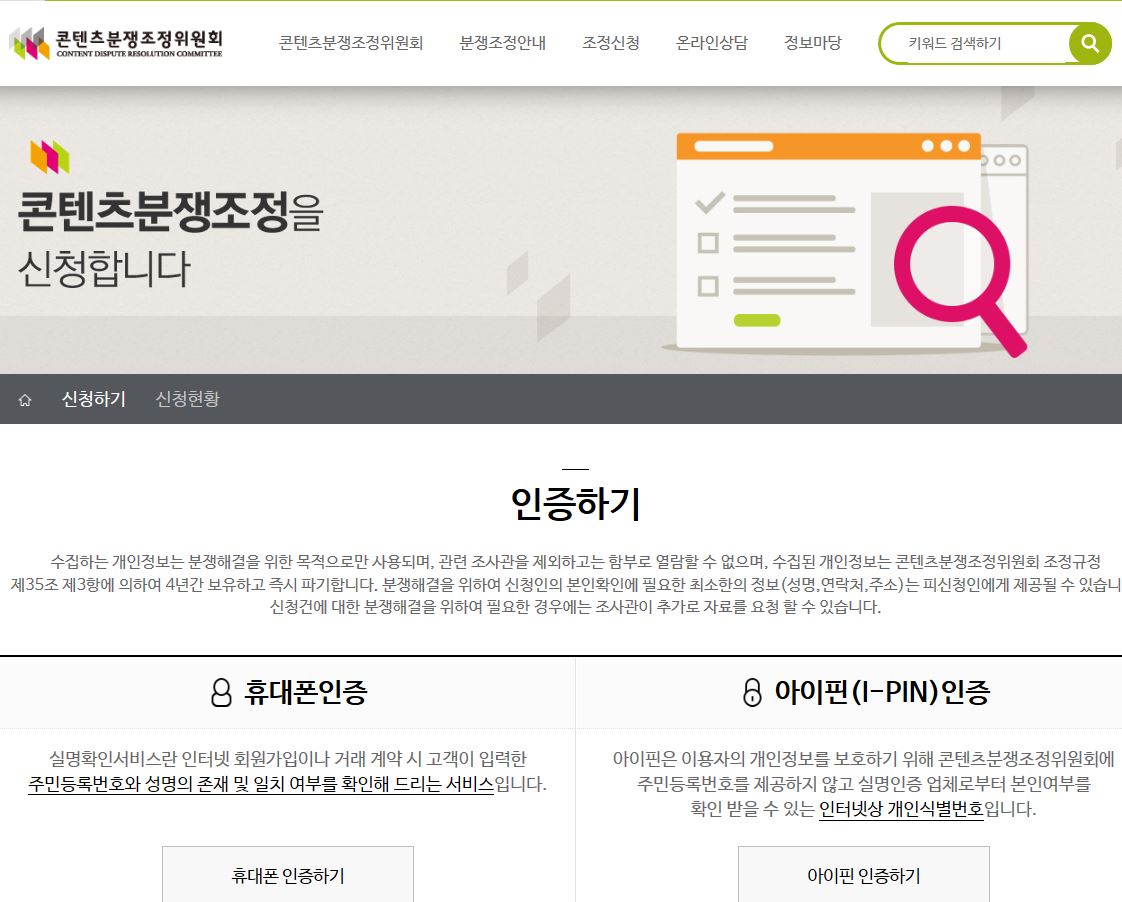Click the 인증하기 page heading
Image resolution: width=1122 pixels, height=902 pixels.
[x=575, y=504]
